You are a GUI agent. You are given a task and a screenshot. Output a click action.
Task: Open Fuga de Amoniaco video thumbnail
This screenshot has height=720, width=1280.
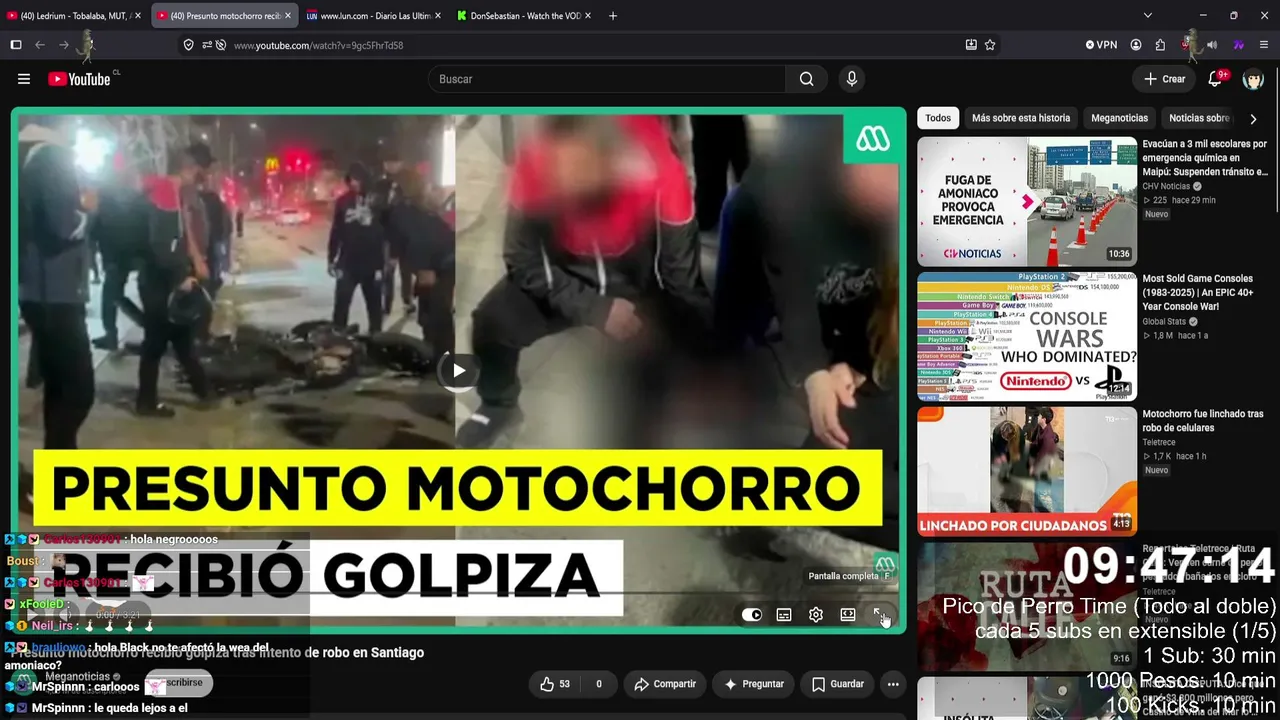tap(1027, 201)
